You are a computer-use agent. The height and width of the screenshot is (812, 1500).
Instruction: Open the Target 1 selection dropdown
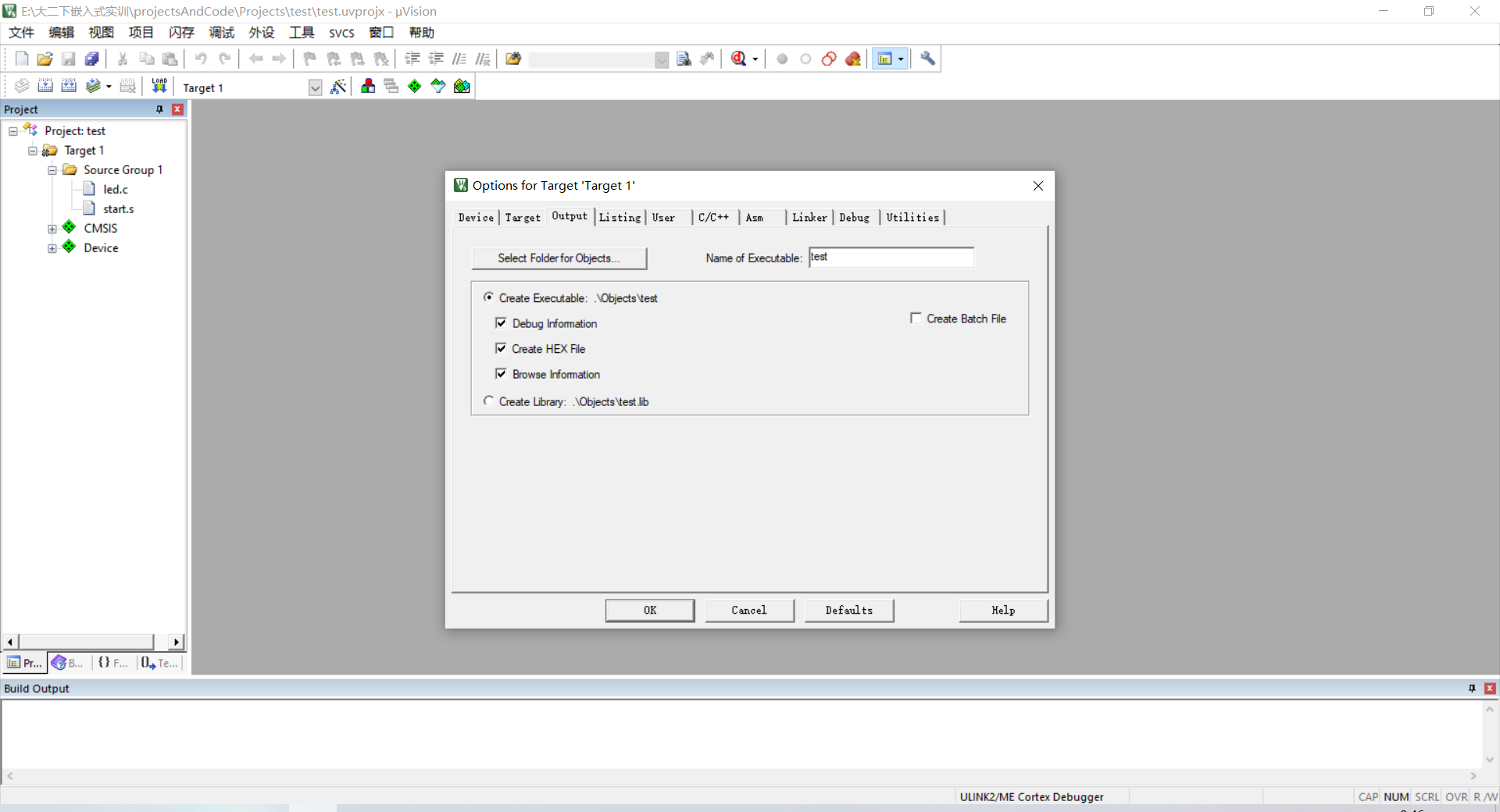pos(315,87)
